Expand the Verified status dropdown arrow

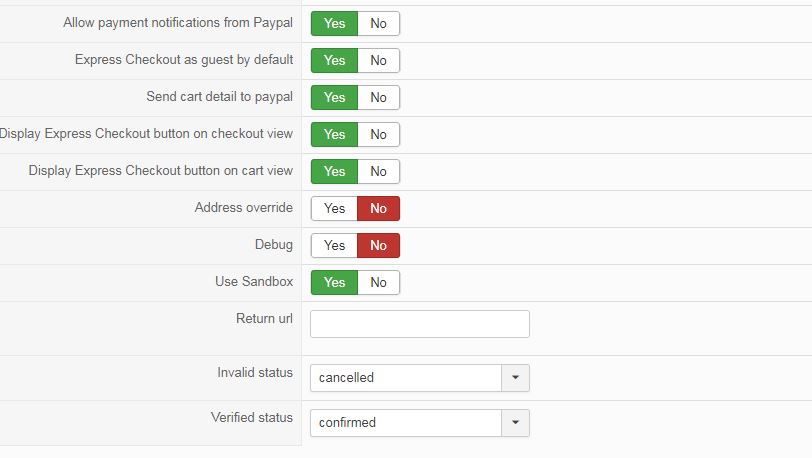[x=515, y=423]
